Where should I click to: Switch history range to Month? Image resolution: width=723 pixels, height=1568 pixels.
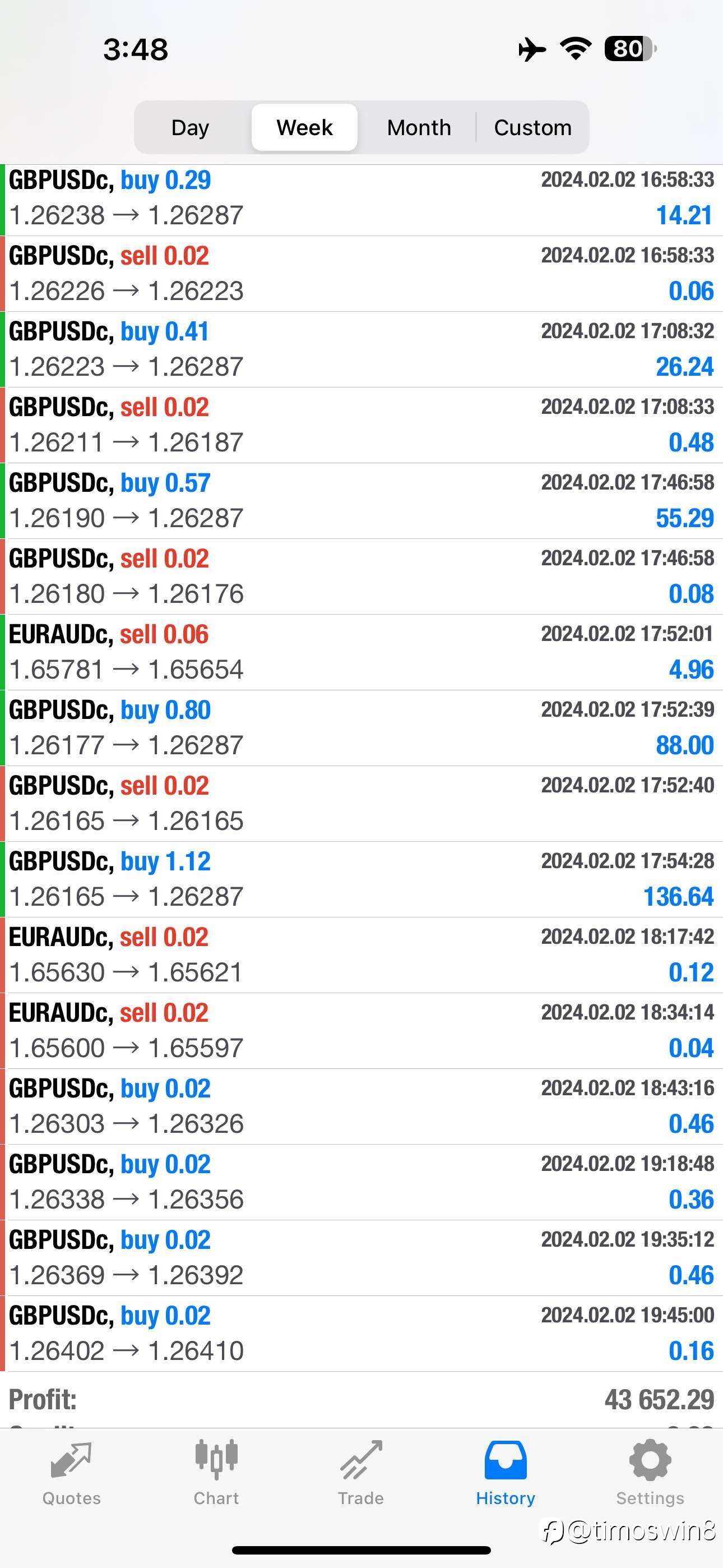point(419,127)
